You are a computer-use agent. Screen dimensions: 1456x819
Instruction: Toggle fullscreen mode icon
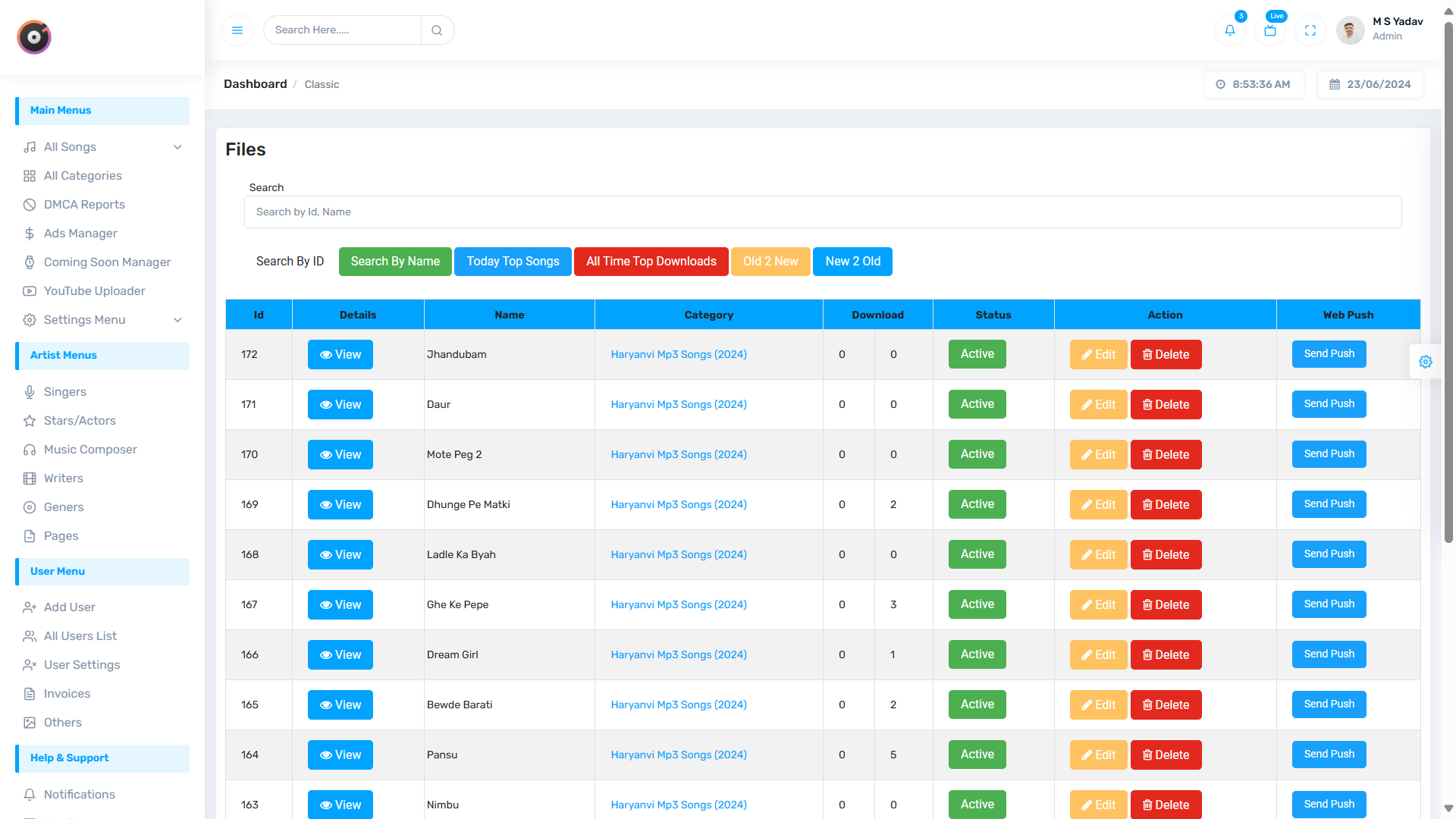click(x=1310, y=30)
